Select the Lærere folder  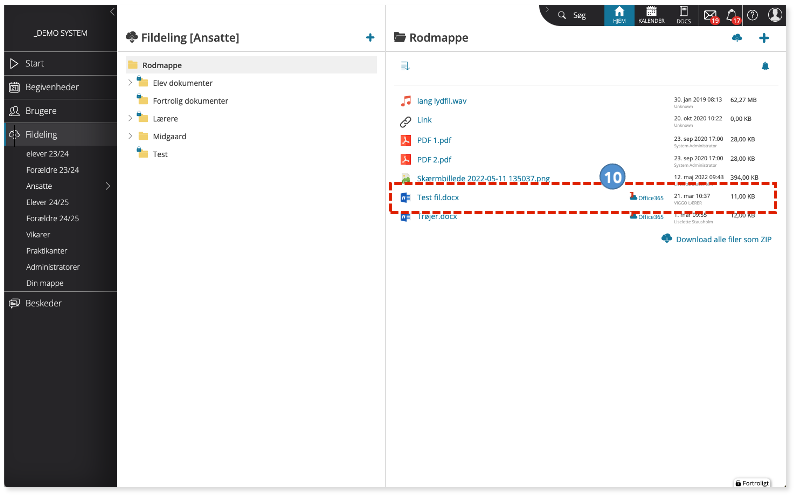[165, 118]
